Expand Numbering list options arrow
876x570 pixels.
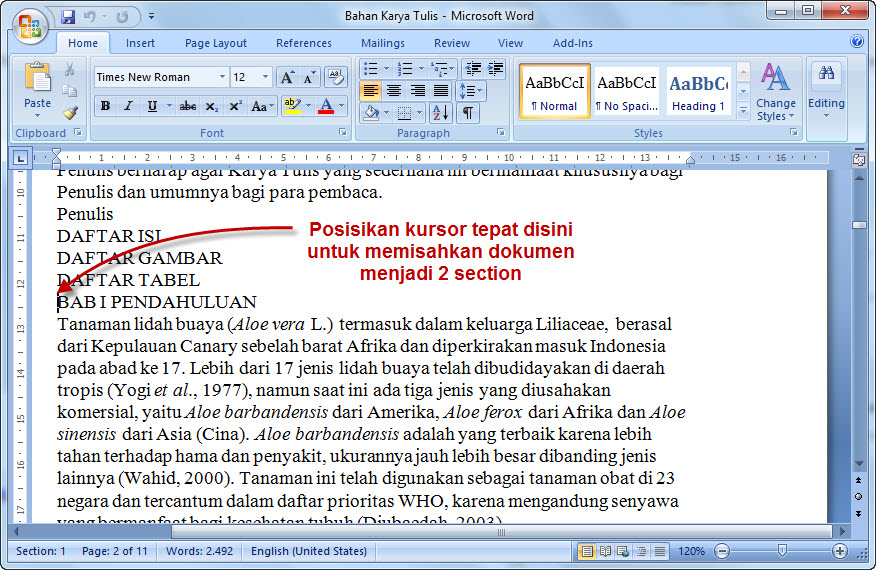421,69
